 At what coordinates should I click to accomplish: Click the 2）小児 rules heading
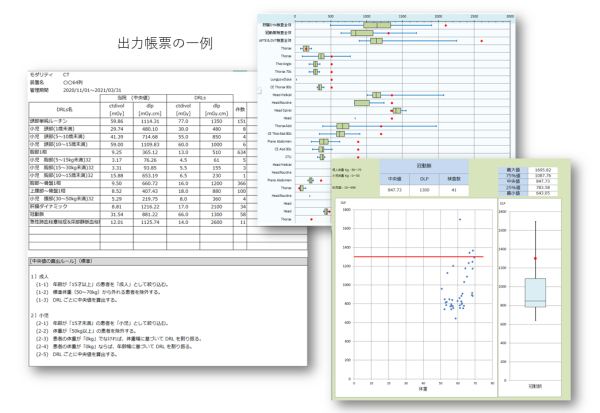(40, 316)
